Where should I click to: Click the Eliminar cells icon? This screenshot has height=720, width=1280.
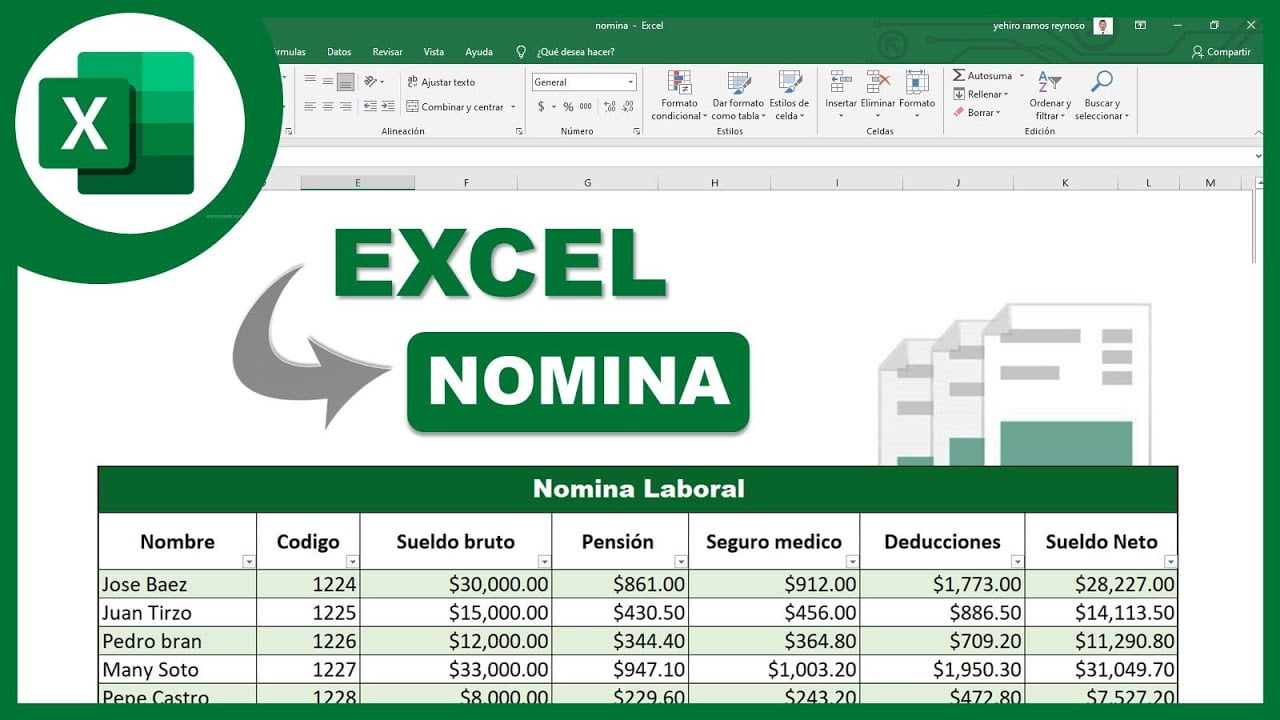coord(878,82)
